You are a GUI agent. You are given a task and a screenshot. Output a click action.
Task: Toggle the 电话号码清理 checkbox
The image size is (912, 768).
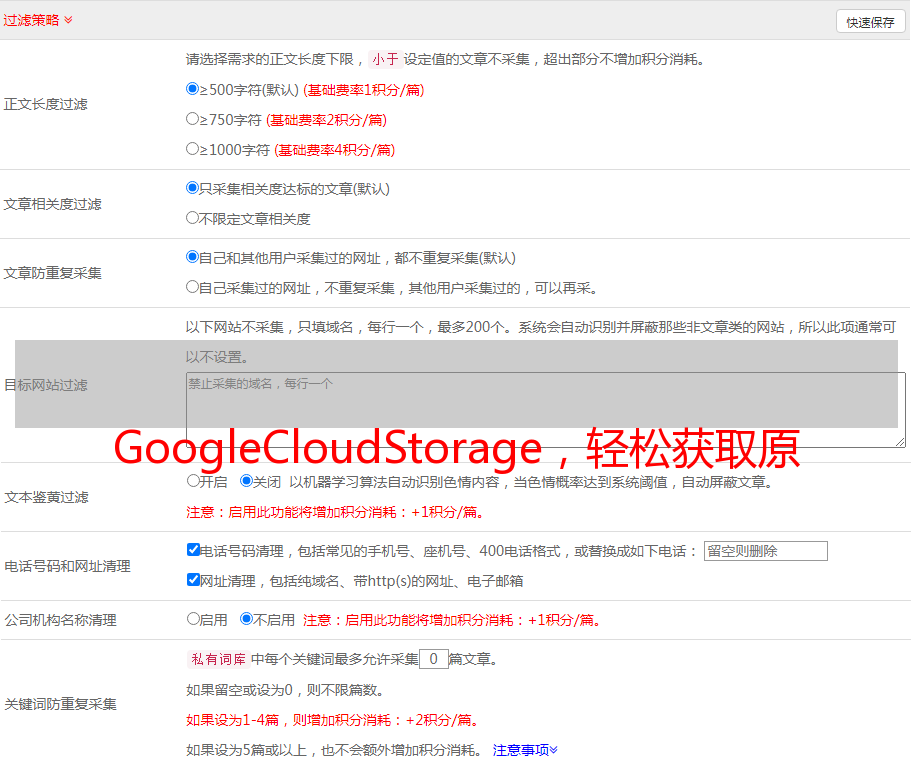tap(194, 550)
